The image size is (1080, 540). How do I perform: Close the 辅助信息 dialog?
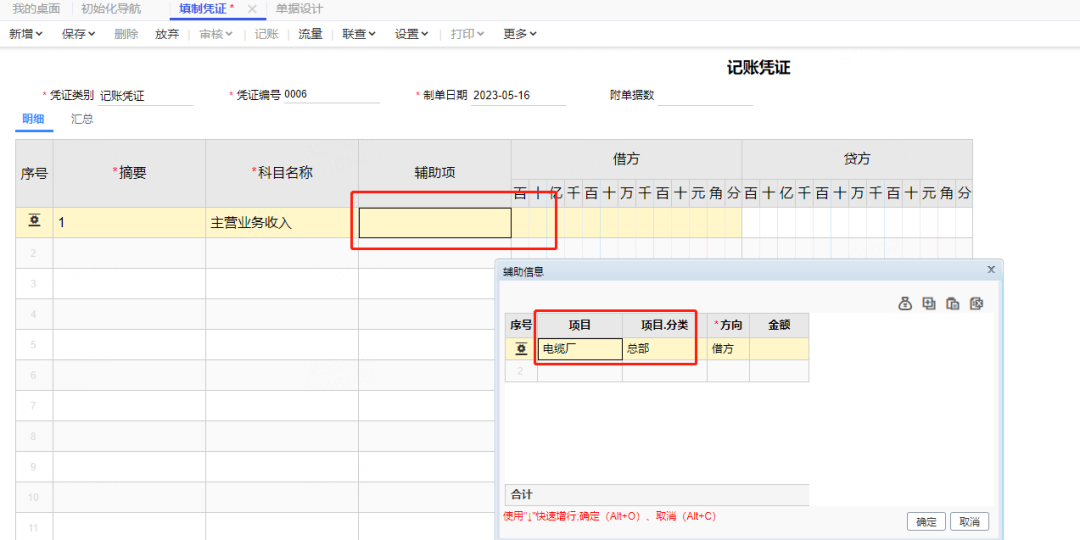(991, 270)
